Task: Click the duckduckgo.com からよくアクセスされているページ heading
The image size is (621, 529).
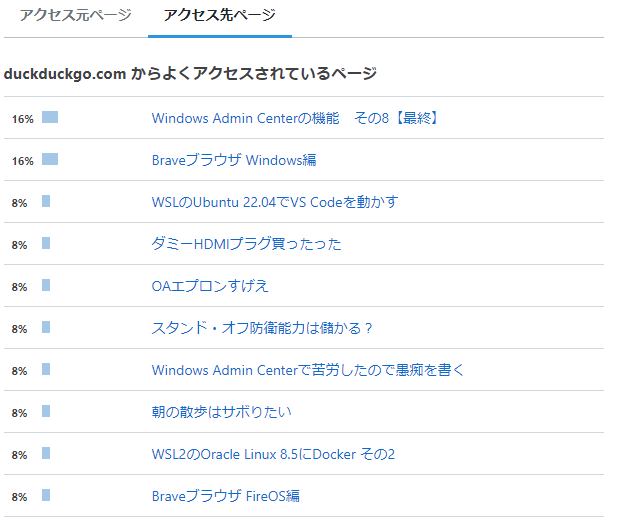Action: tap(190, 74)
